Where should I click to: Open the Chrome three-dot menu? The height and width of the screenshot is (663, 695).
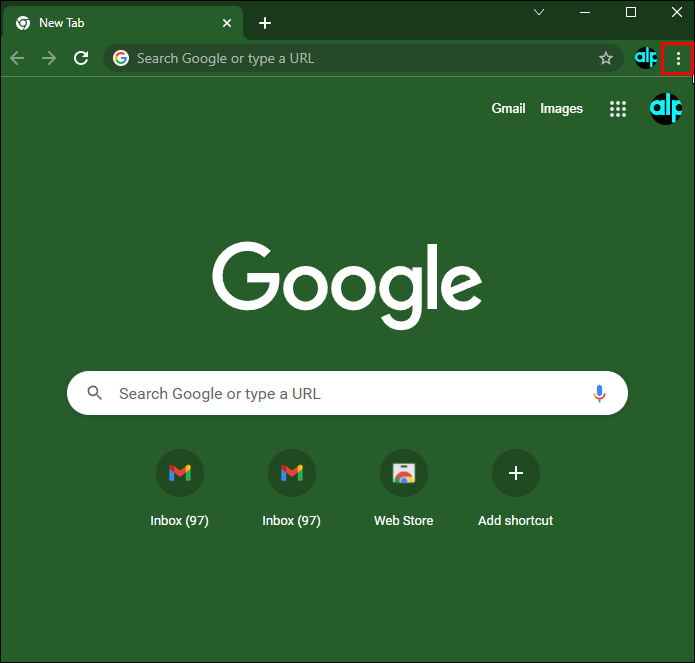(678, 59)
